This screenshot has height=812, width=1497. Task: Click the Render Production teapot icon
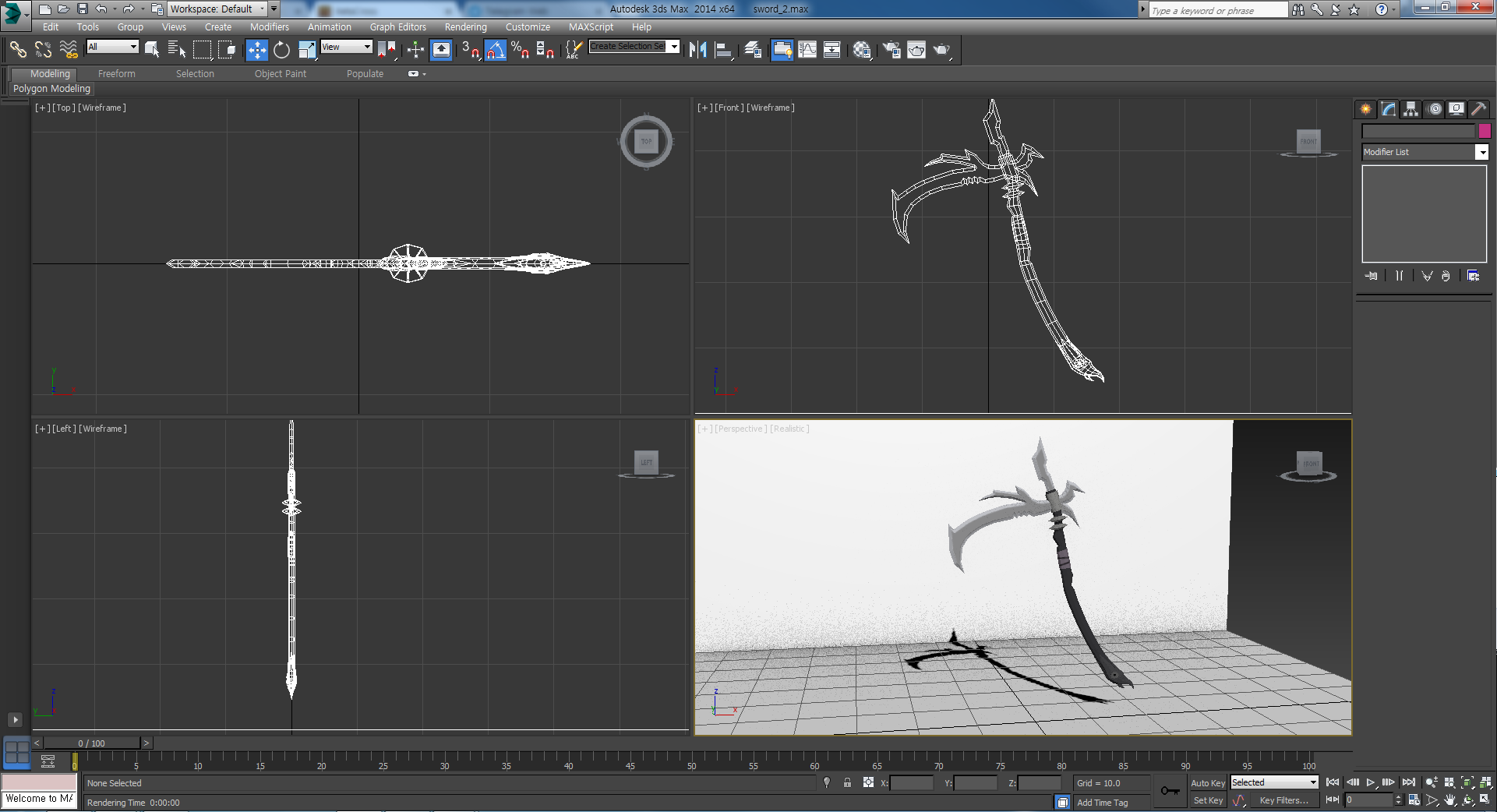[942, 50]
